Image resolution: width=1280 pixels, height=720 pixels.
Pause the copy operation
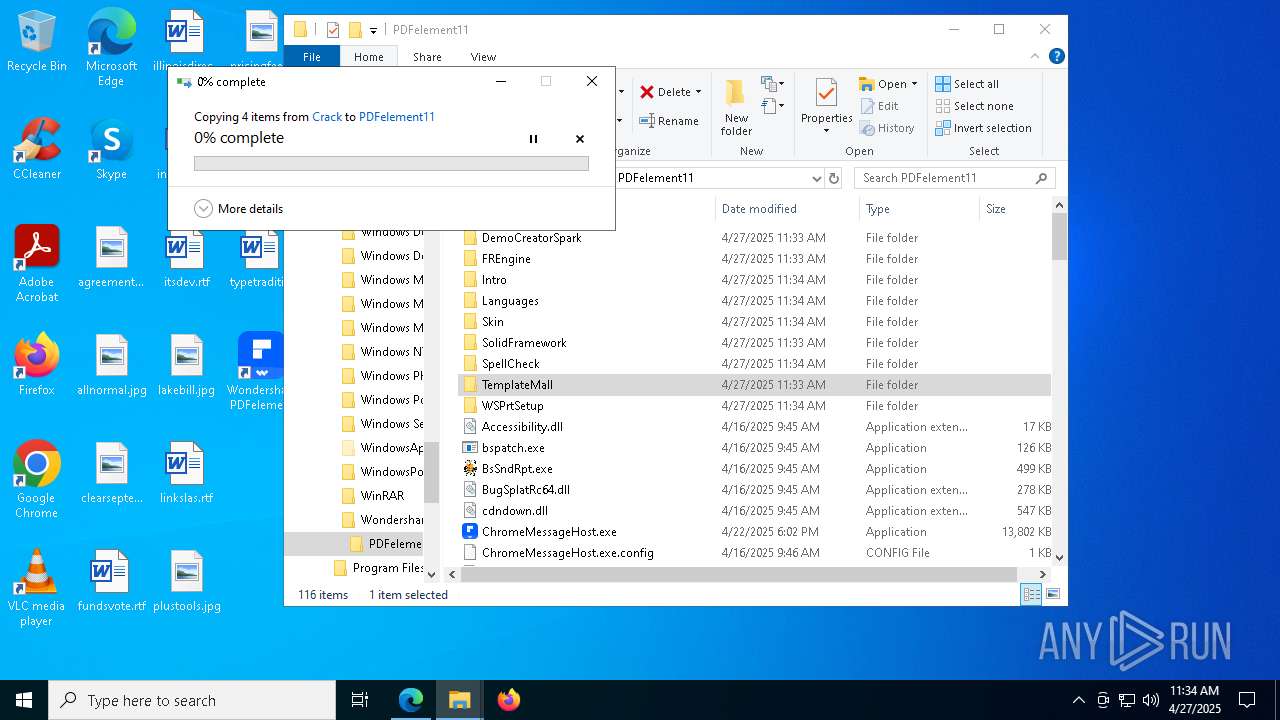(533, 139)
